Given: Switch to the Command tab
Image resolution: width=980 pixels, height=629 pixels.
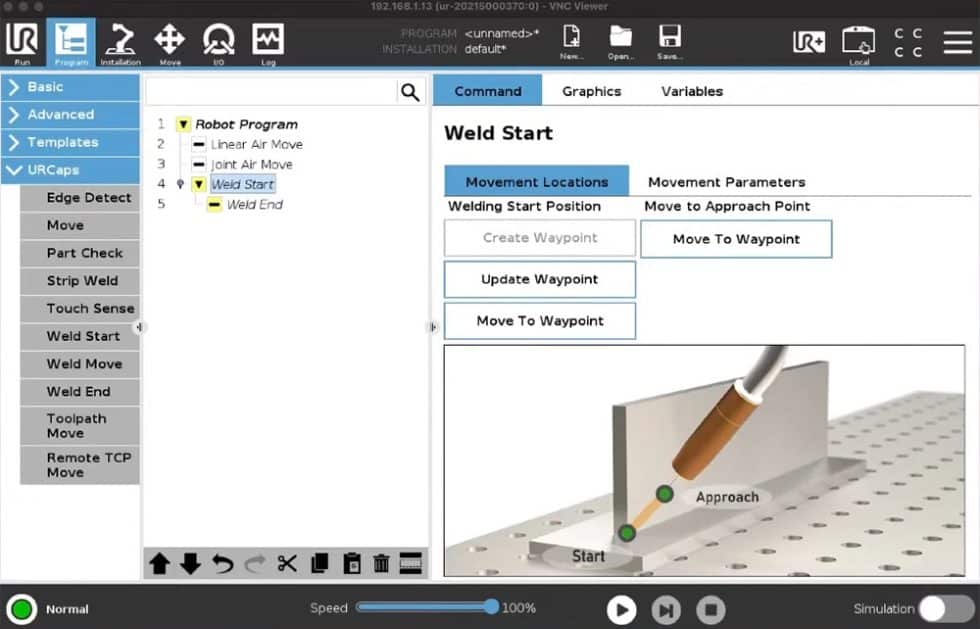Looking at the screenshot, I should click(488, 91).
